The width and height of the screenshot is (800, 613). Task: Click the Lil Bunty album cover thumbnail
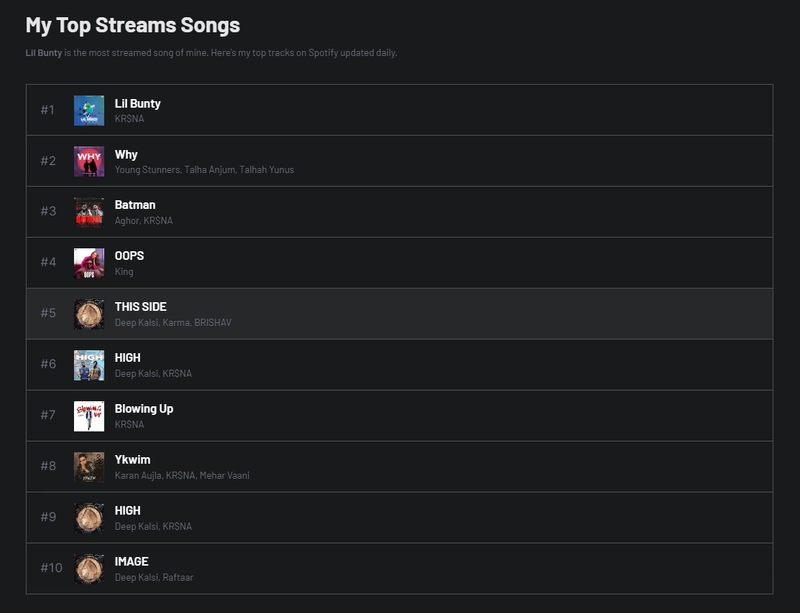[89, 110]
